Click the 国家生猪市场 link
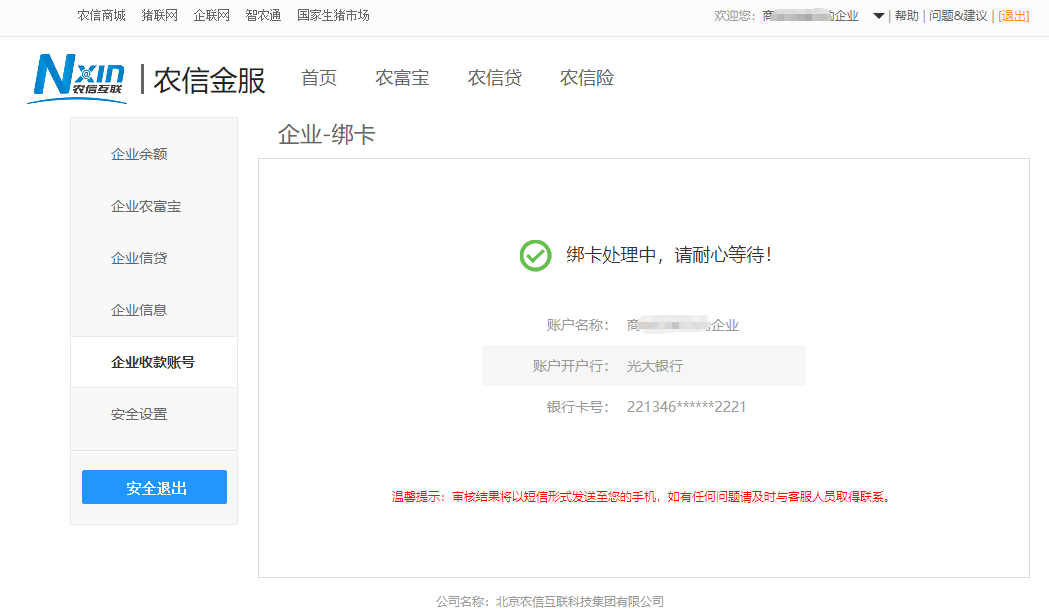The image size is (1049, 614). click(x=333, y=16)
